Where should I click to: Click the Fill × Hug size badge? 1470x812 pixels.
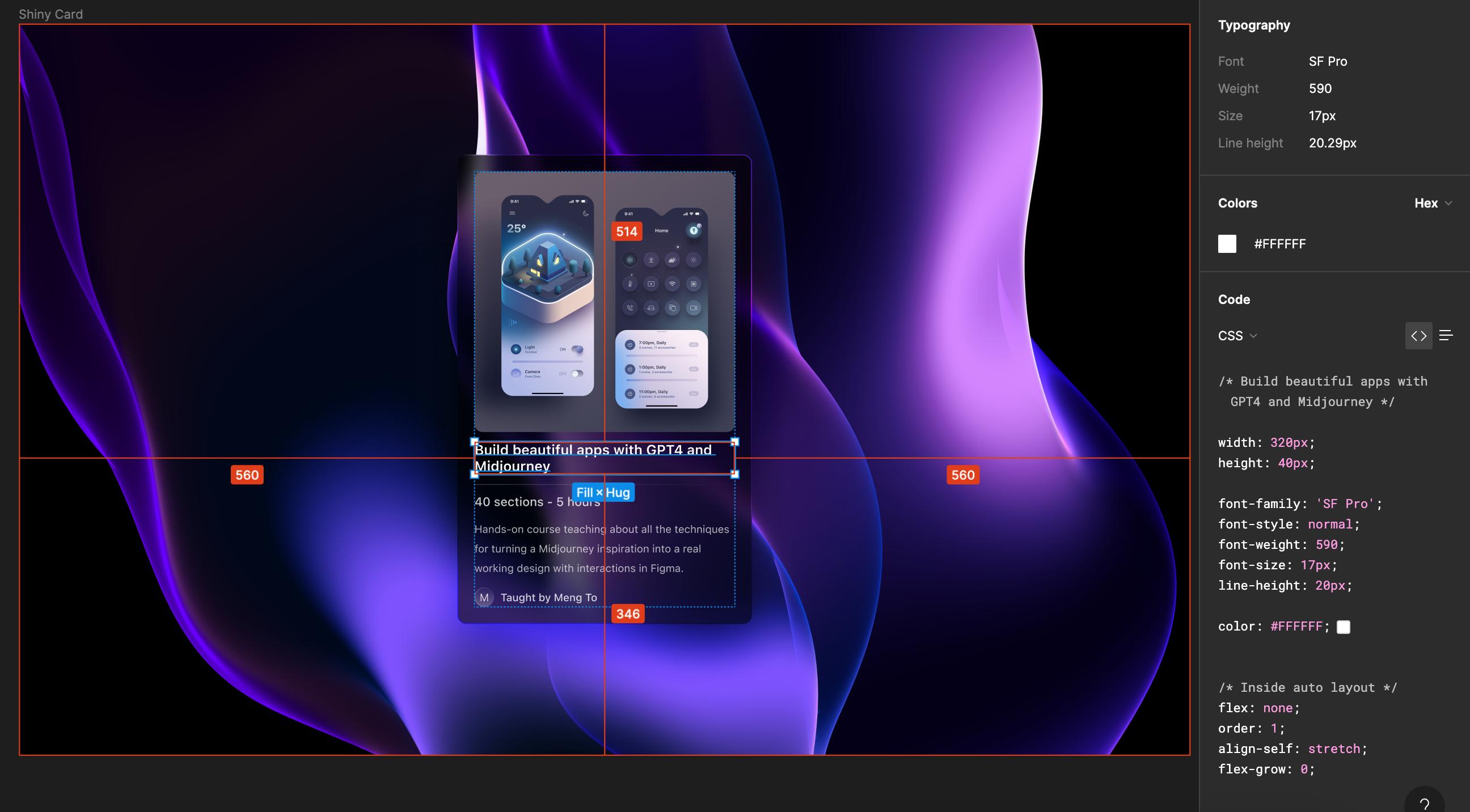coord(603,492)
